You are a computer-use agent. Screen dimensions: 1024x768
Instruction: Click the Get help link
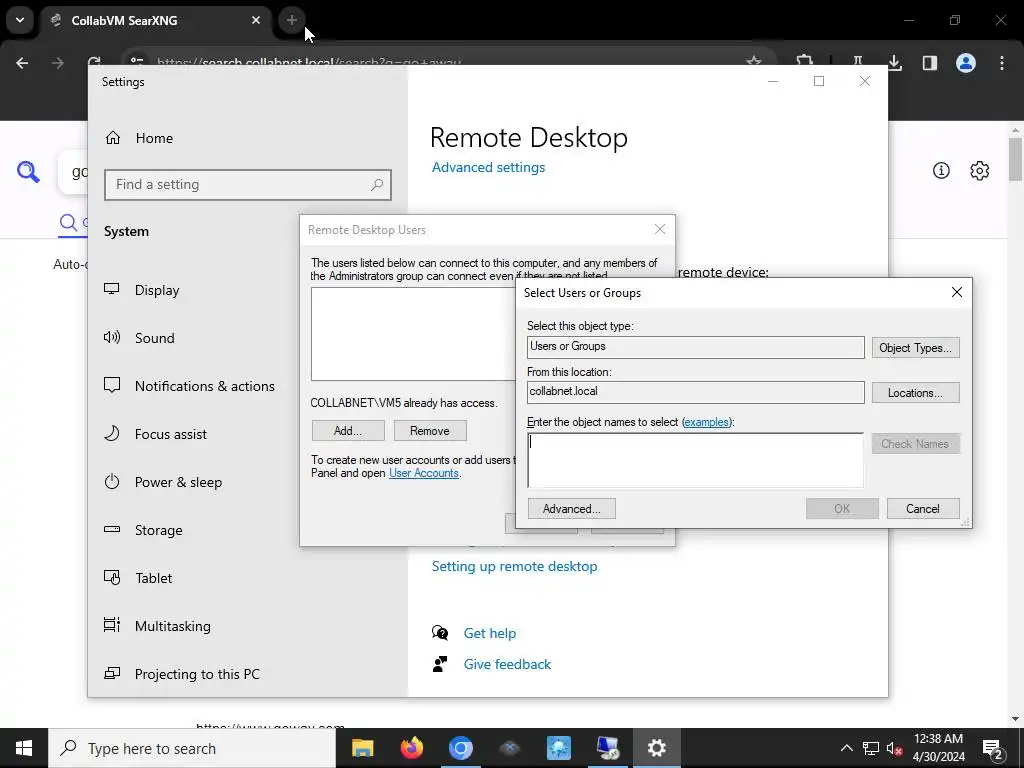[x=490, y=633]
